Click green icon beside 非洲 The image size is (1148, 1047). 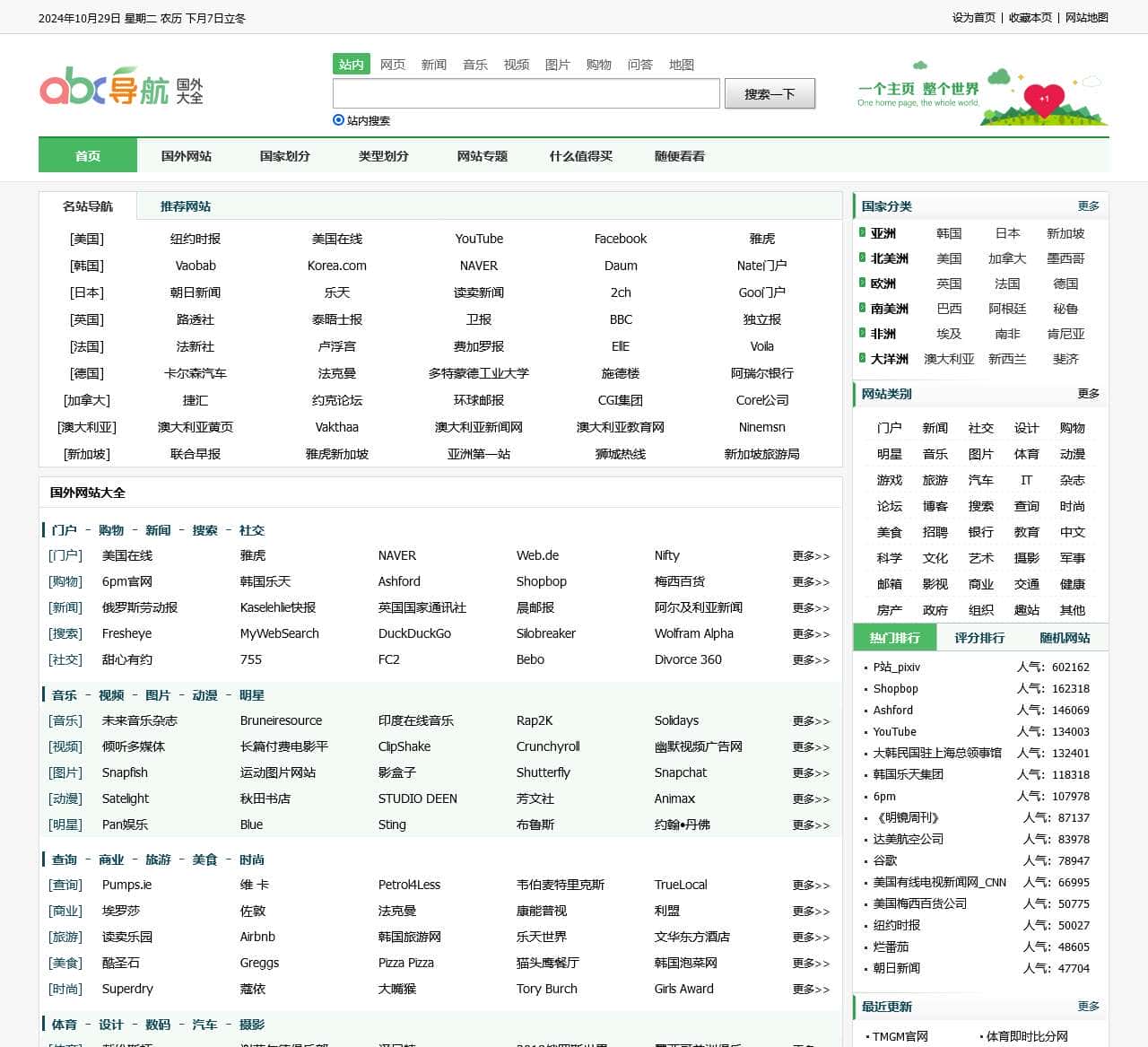point(863,333)
